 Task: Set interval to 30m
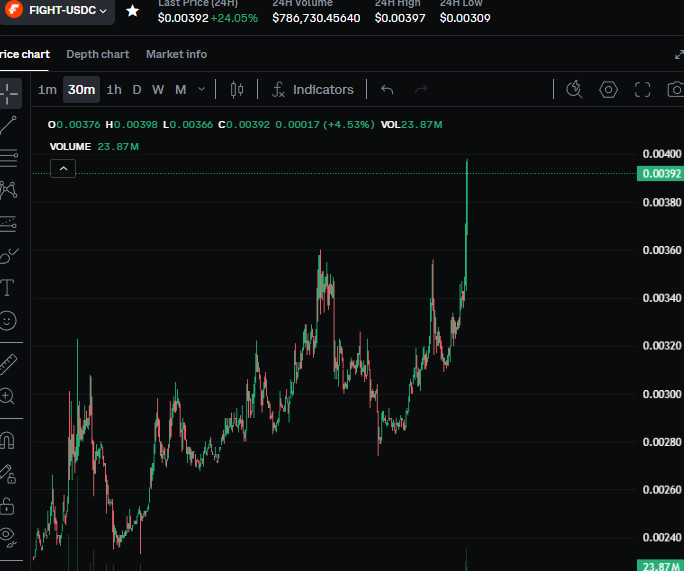tap(82, 89)
